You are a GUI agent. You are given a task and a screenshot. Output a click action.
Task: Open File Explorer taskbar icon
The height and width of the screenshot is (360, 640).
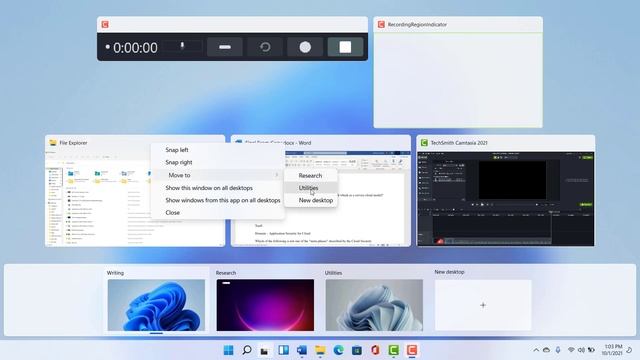[x=320, y=350]
